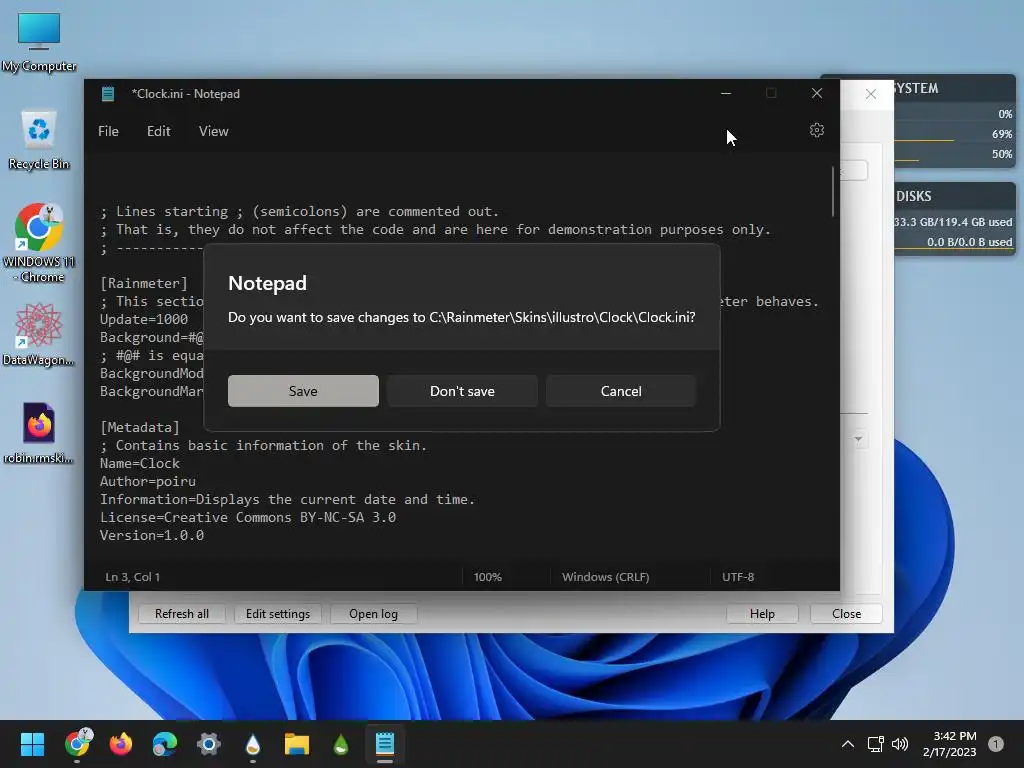Select the robin.rmskin desktop file
This screenshot has height=768, width=1024.
39,433
